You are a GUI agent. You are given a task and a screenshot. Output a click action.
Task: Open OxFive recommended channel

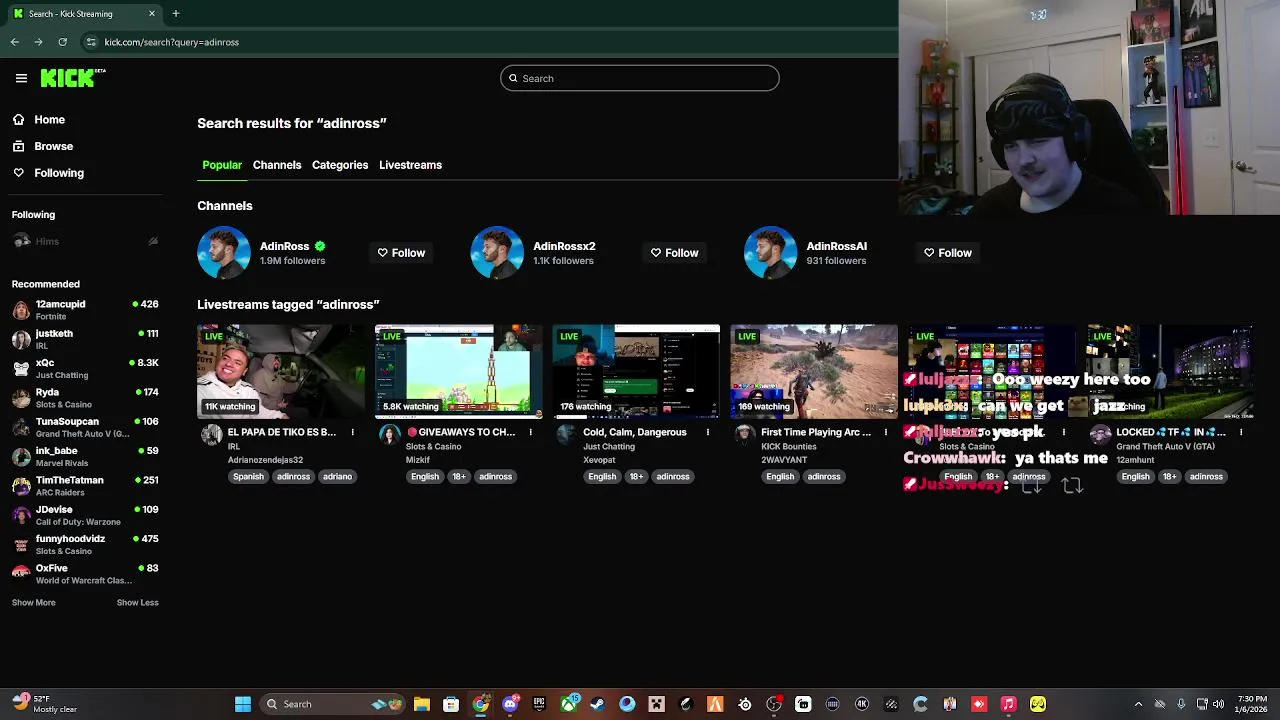click(85, 574)
